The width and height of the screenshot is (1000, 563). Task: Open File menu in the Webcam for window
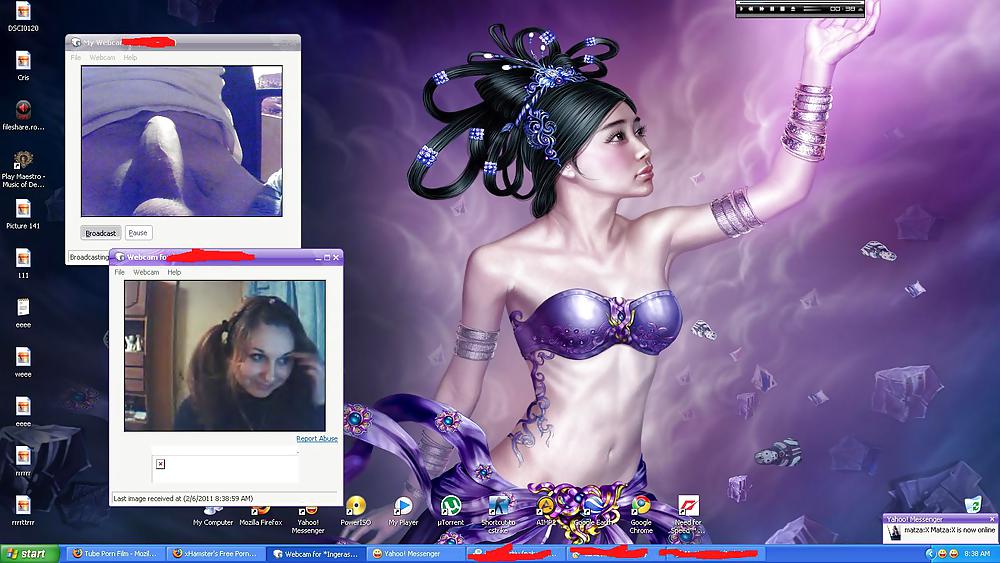[x=119, y=272]
